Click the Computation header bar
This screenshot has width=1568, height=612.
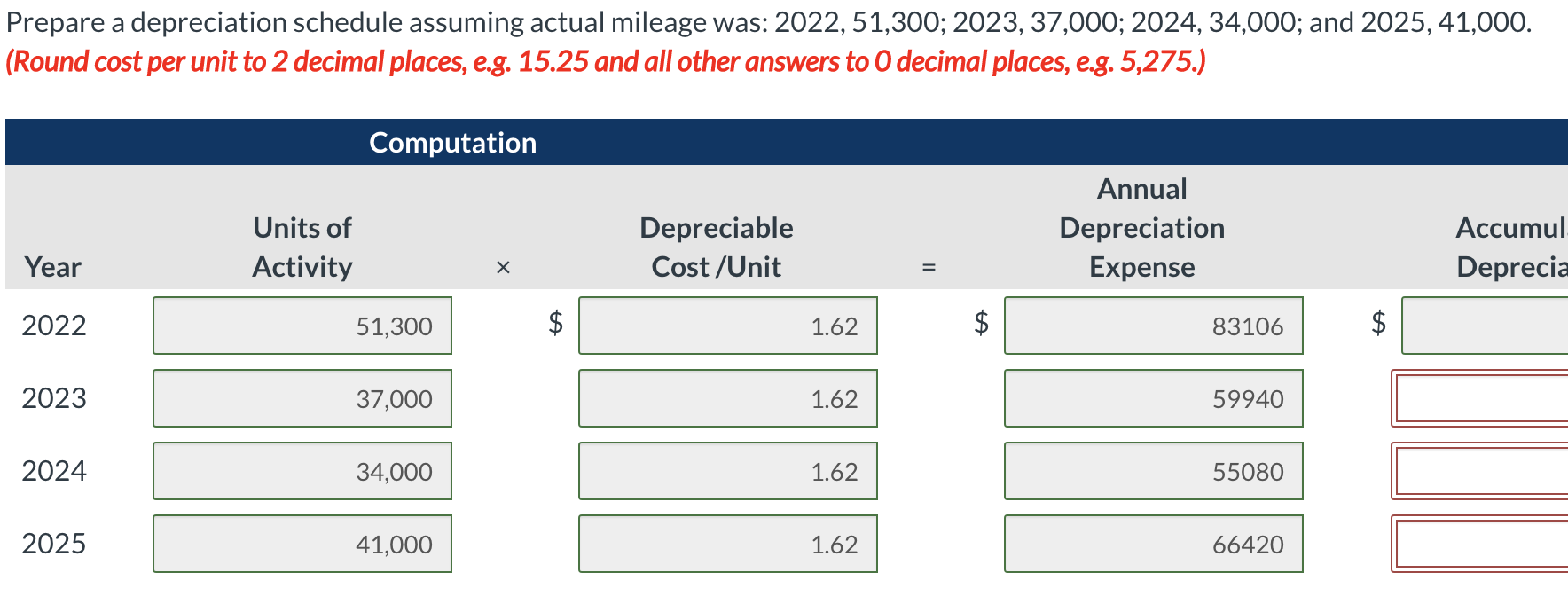451,142
